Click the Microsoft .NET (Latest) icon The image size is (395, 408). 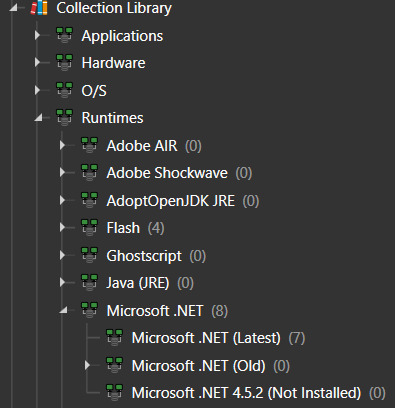[114, 337]
